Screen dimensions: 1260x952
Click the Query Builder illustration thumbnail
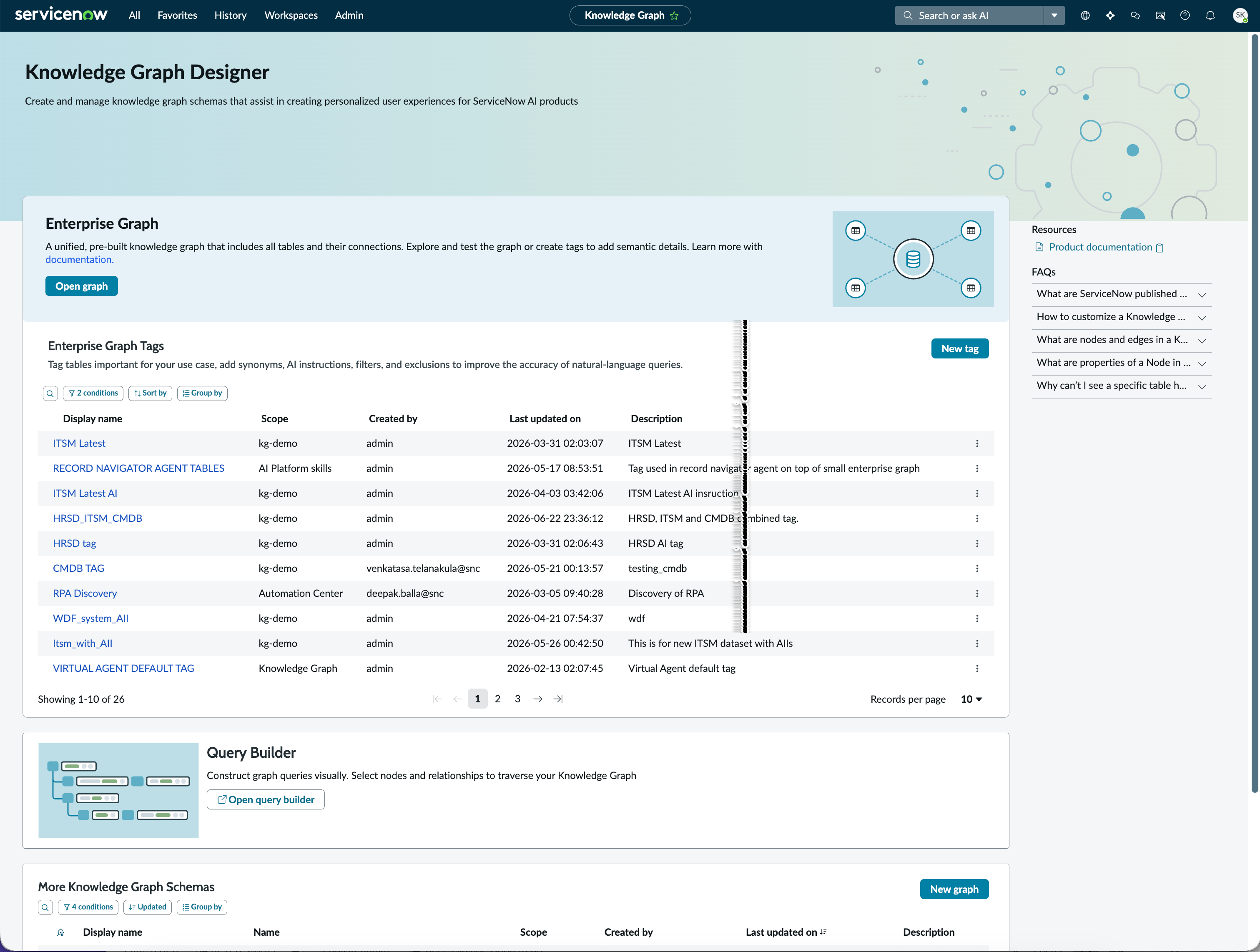(118, 791)
